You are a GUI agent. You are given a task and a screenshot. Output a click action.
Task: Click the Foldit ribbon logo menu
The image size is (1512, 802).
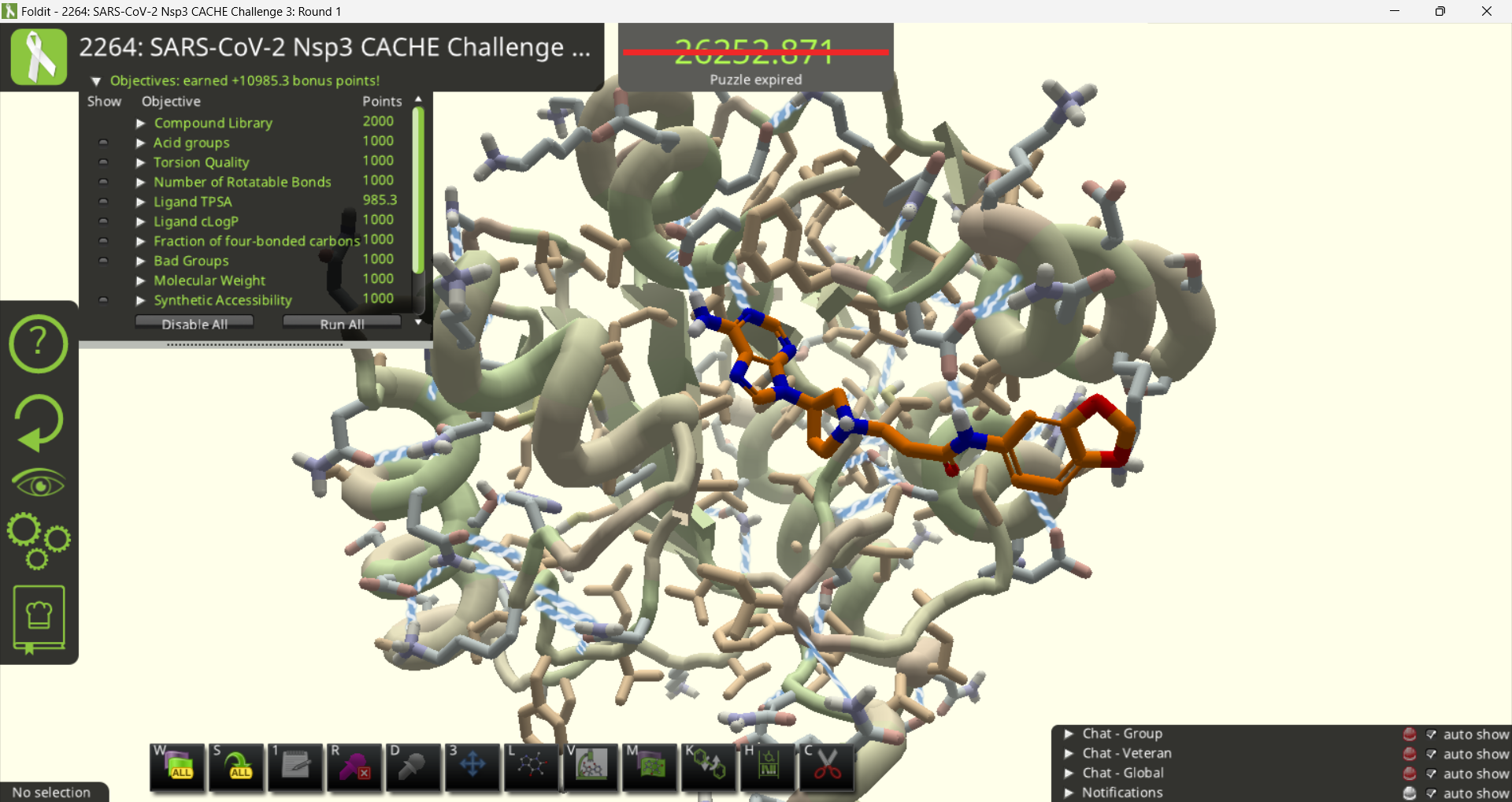pos(39,57)
